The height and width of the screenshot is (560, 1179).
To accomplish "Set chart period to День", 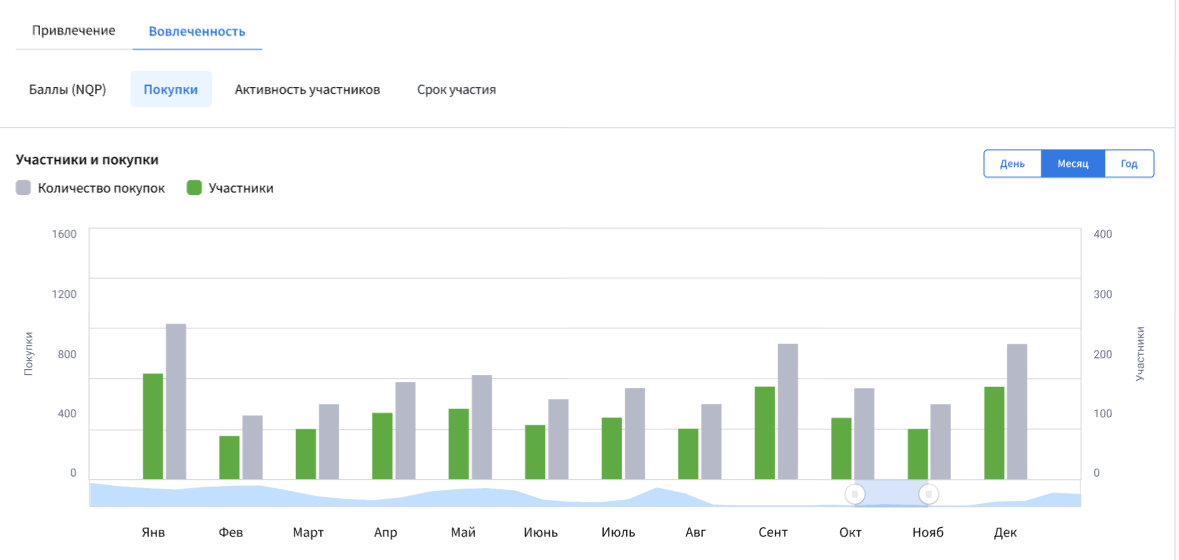I will [1012, 164].
